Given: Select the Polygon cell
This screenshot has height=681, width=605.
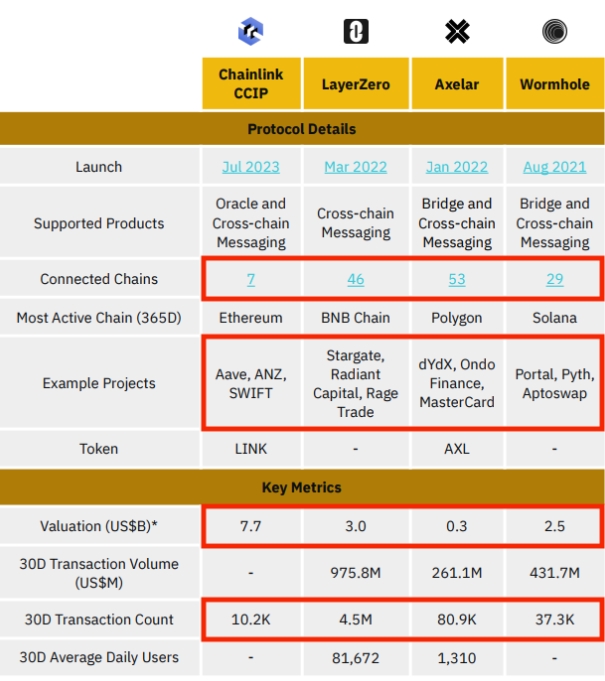Looking at the screenshot, I should 457,318.
